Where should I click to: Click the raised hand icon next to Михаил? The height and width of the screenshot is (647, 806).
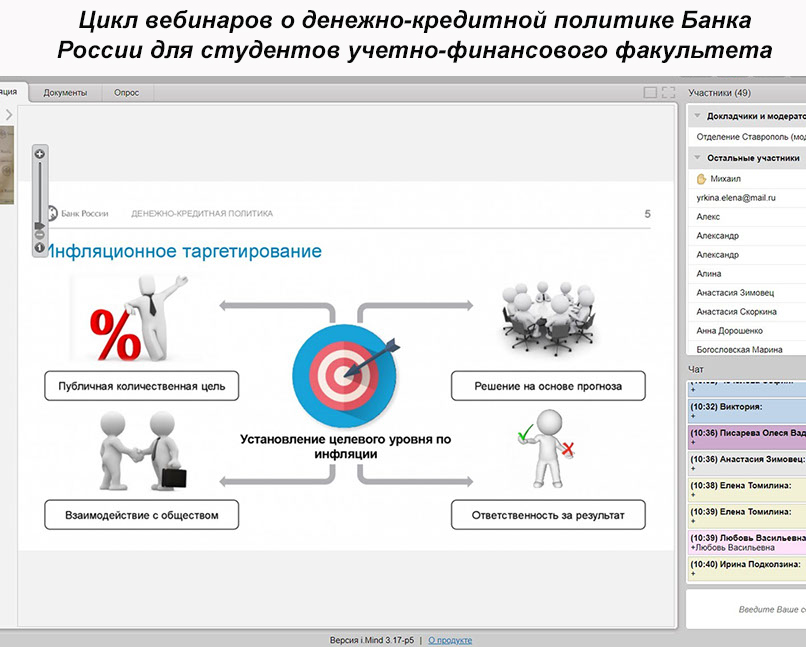[x=701, y=179]
